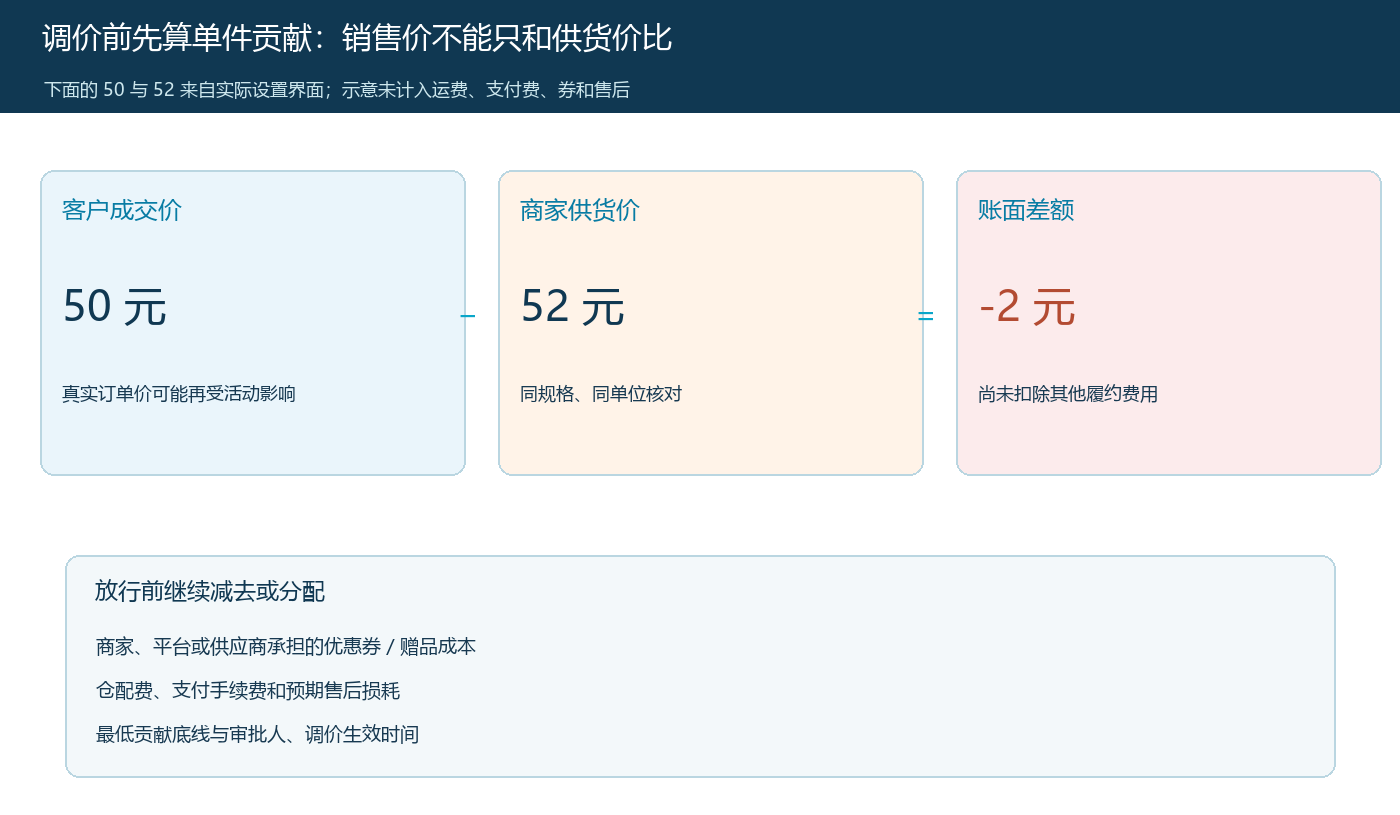Select the '客户成交价' card heading
Screen dimensions: 1400x815
tap(122, 210)
